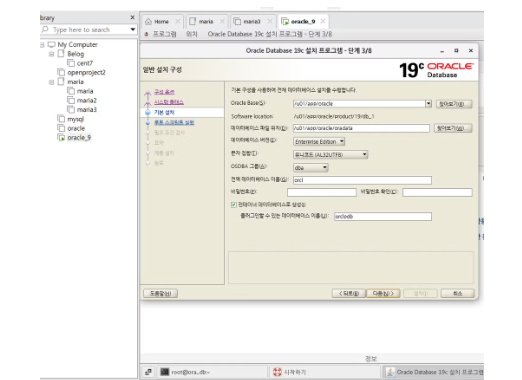Select the maria2 virtual machine
This screenshot has height=380, width=522.
[87, 100]
